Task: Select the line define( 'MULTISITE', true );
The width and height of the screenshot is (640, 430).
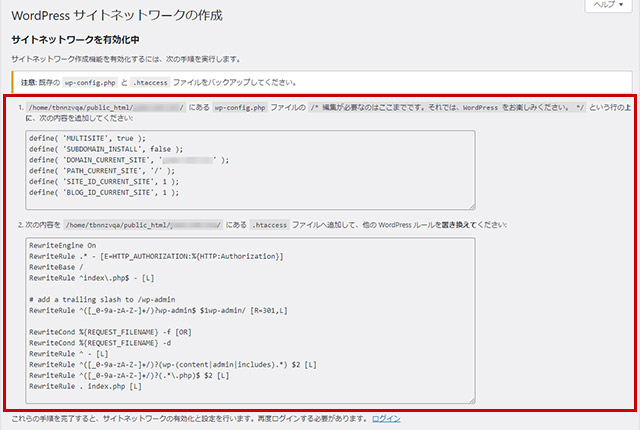Action: pyautogui.click(x=87, y=138)
